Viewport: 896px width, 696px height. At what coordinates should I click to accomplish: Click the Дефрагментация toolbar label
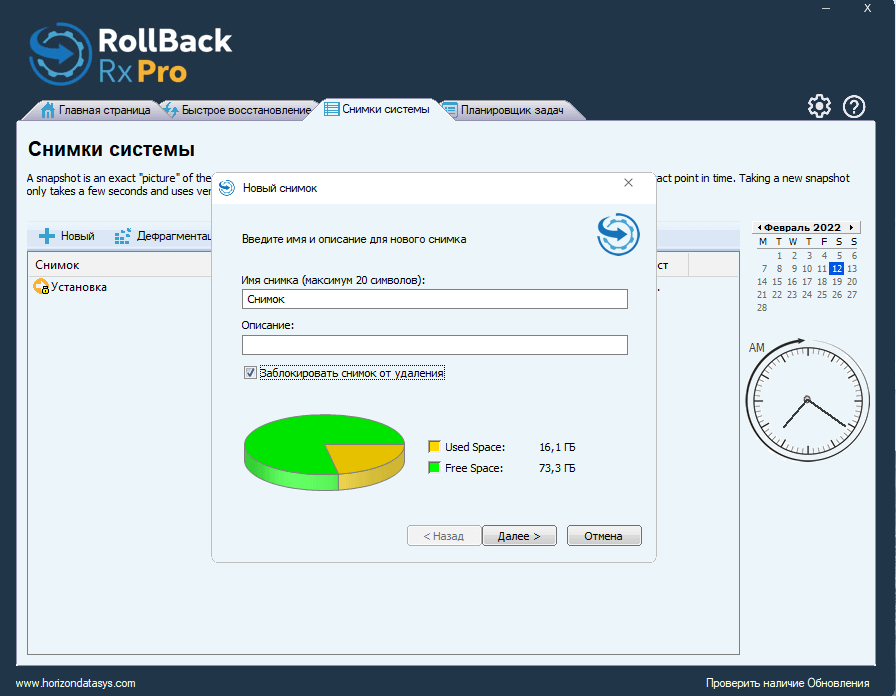(x=174, y=236)
